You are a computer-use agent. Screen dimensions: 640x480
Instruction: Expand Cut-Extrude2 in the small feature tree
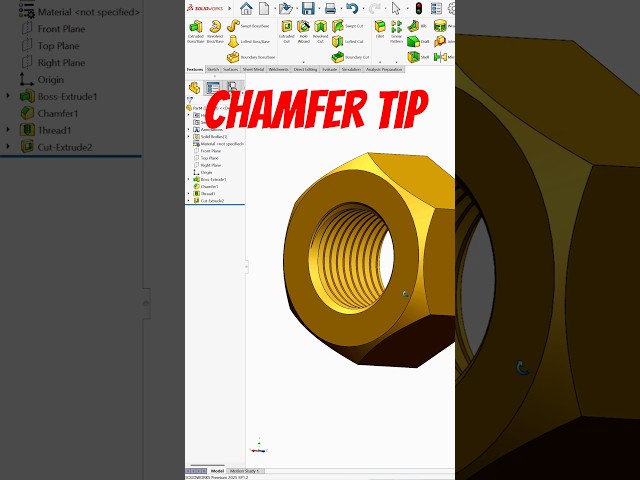[x=189, y=201]
